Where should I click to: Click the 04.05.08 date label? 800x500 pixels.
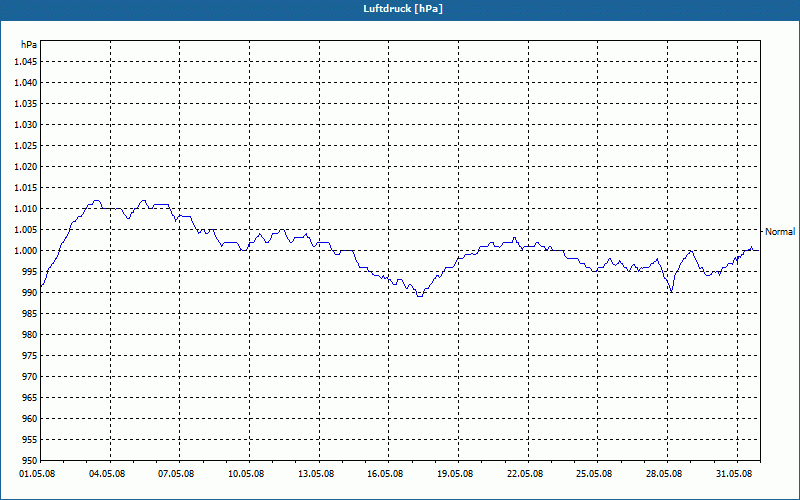[107, 473]
